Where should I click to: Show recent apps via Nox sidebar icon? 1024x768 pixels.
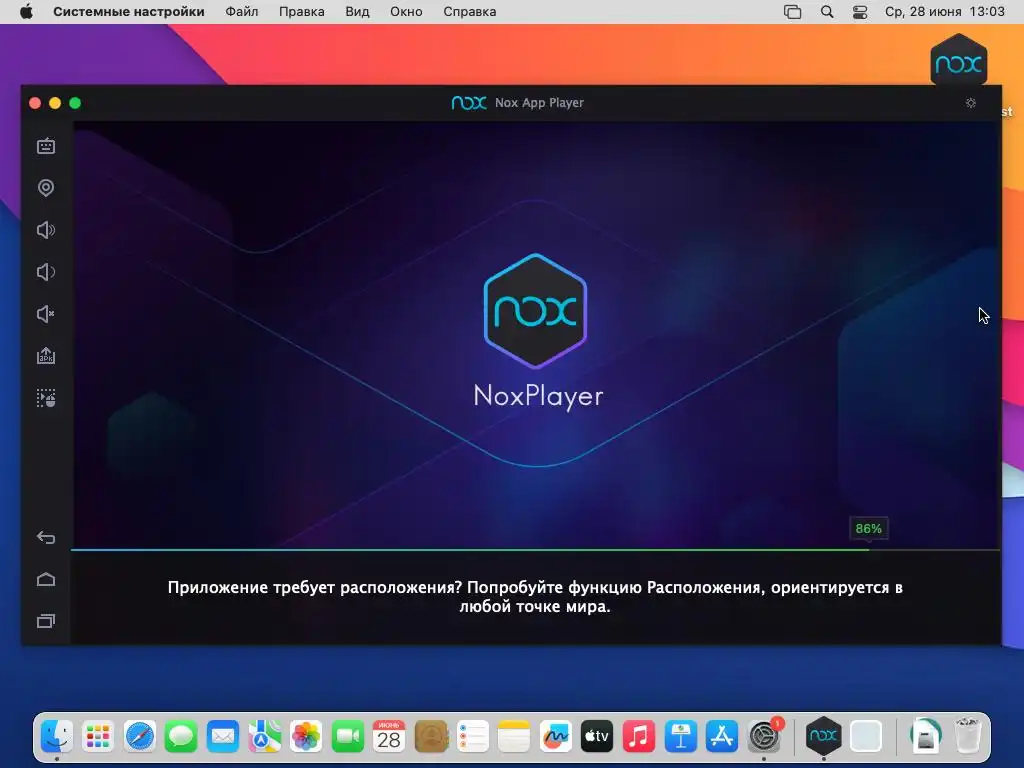[x=46, y=621]
